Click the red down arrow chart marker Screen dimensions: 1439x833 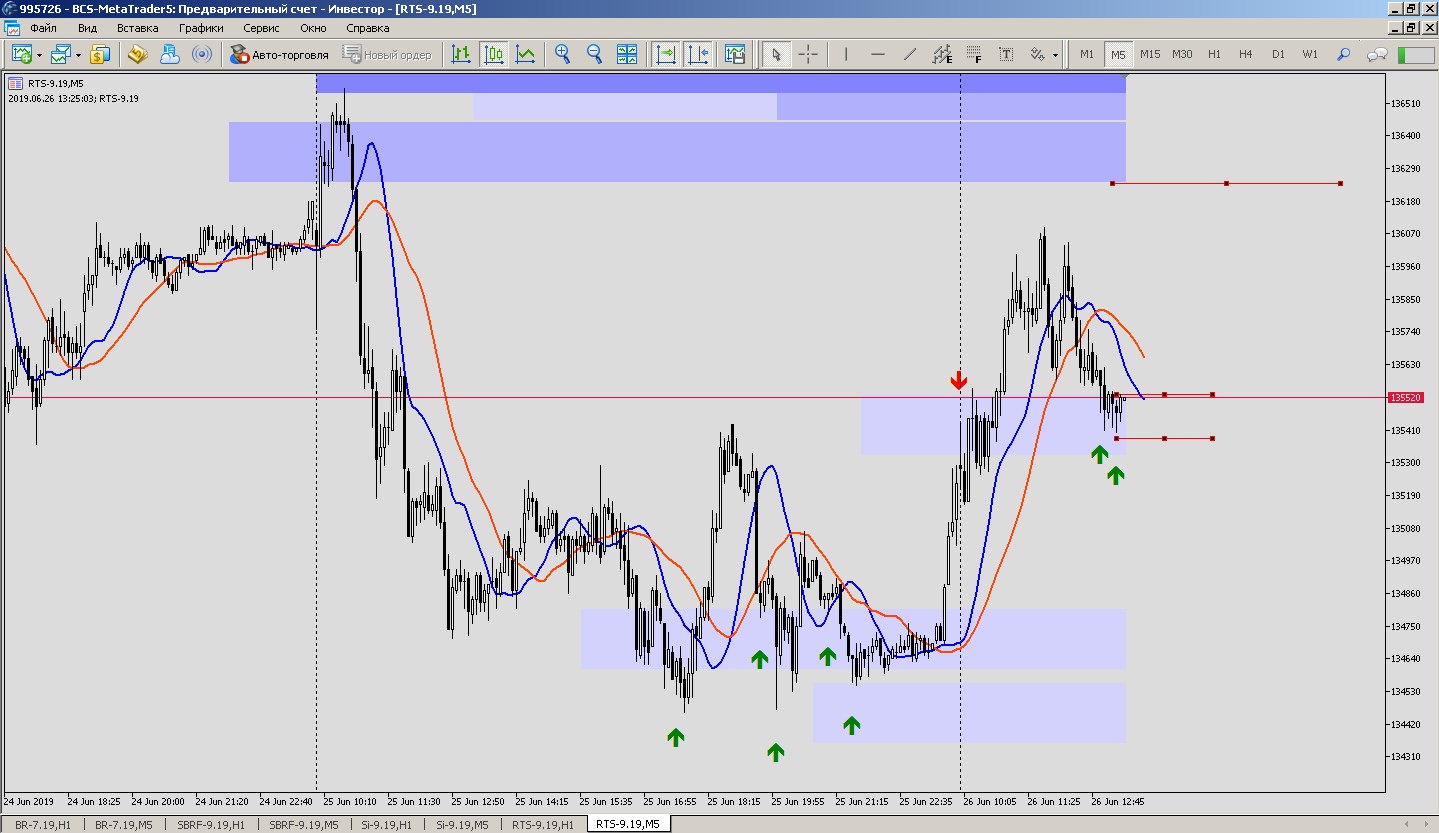coord(959,380)
